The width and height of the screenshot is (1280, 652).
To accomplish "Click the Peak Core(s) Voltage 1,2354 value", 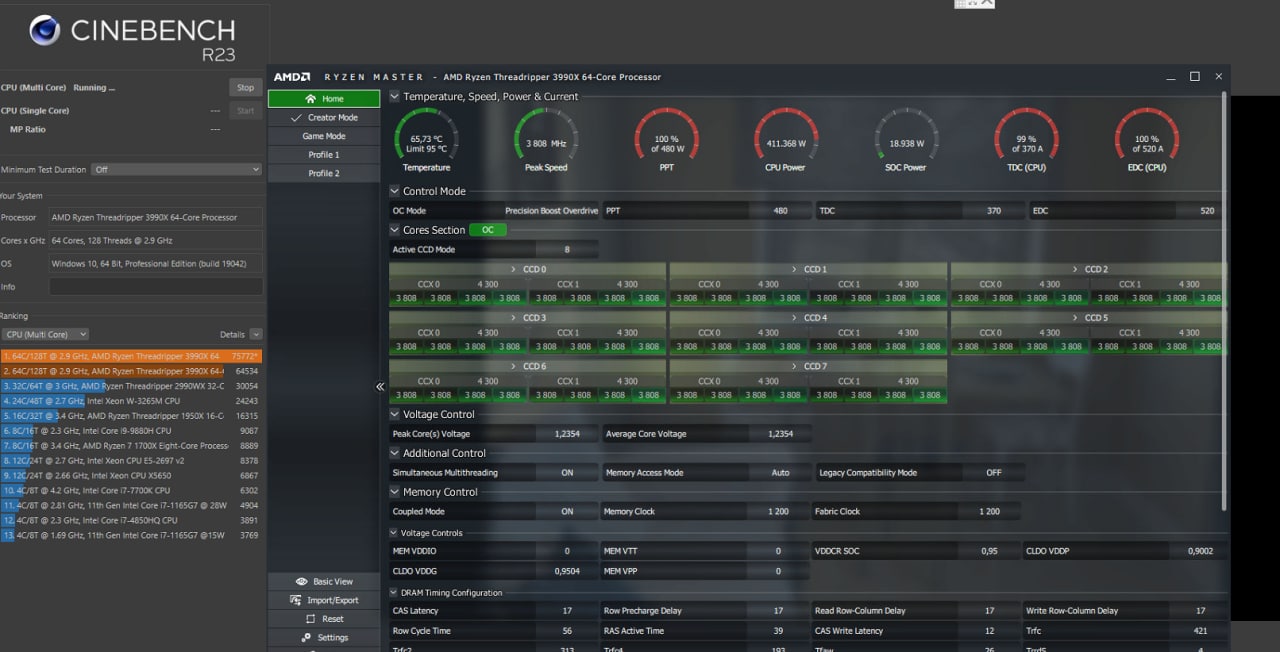I will coord(567,434).
